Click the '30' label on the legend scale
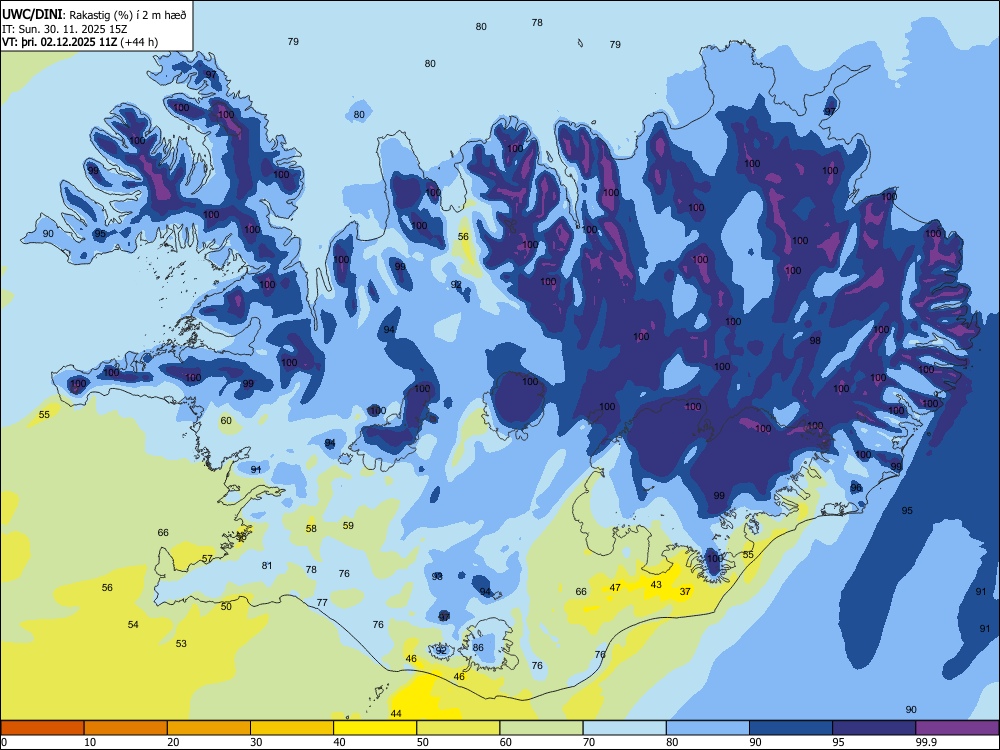The height and width of the screenshot is (750, 1000). (x=256, y=742)
